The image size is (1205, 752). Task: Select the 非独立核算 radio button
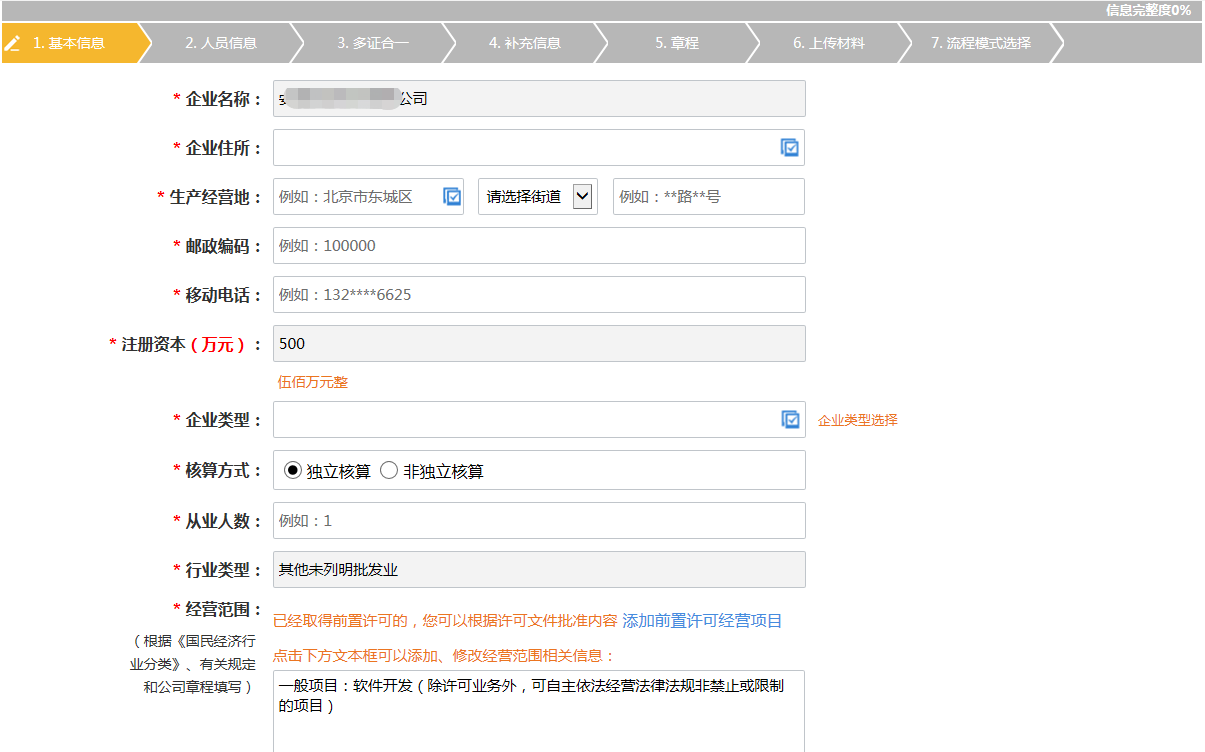coord(389,470)
